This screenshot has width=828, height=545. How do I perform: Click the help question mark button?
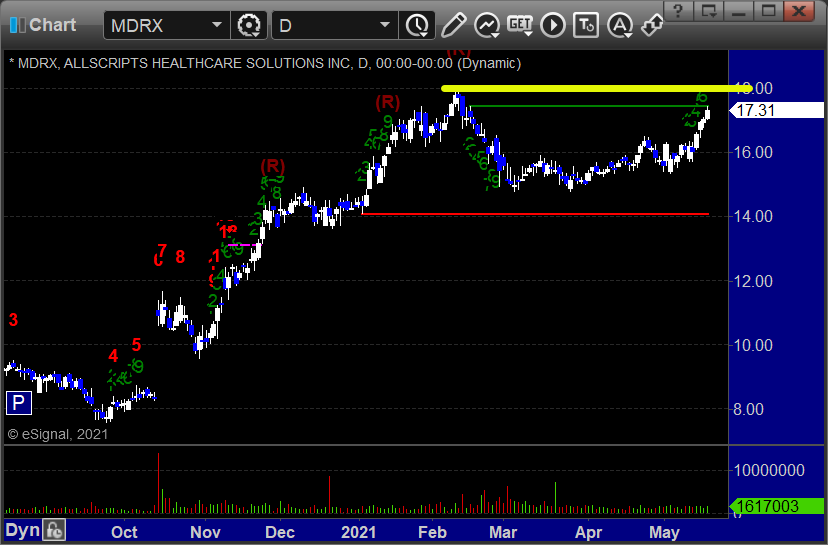coord(677,11)
